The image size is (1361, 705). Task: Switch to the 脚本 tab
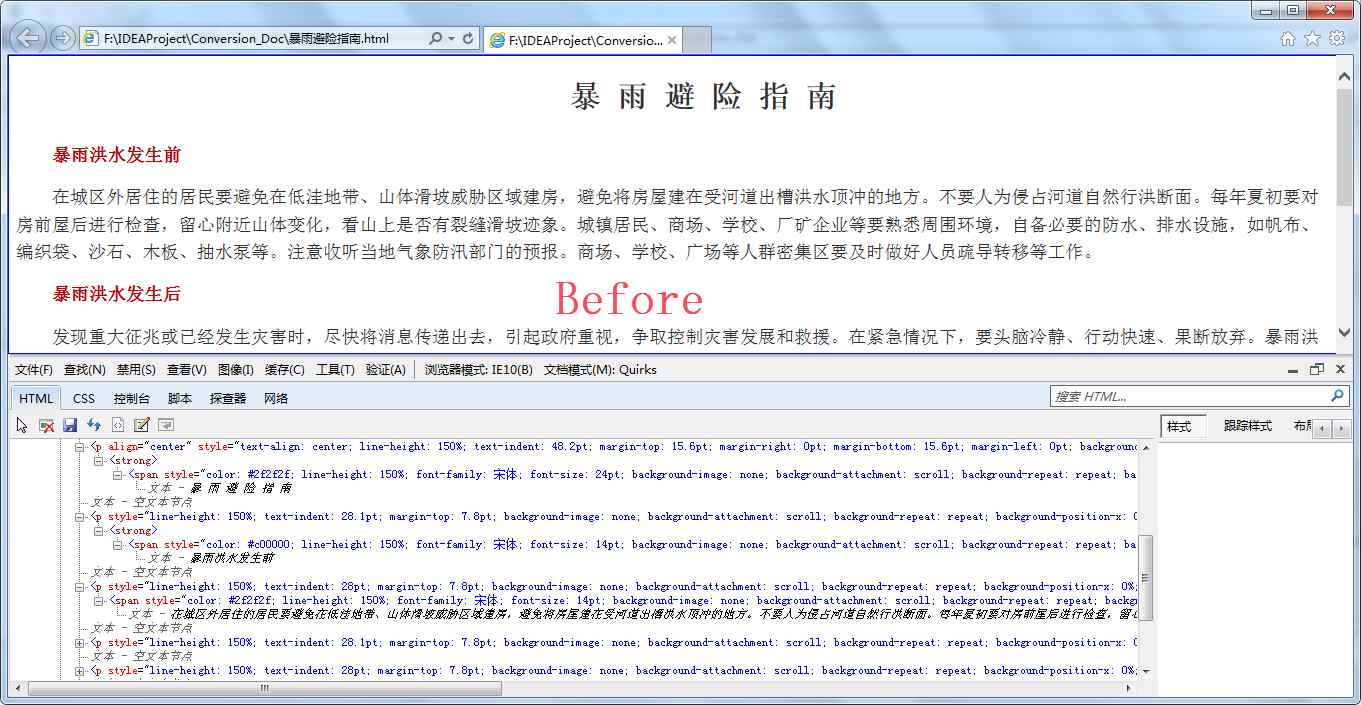pyautogui.click(x=180, y=398)
